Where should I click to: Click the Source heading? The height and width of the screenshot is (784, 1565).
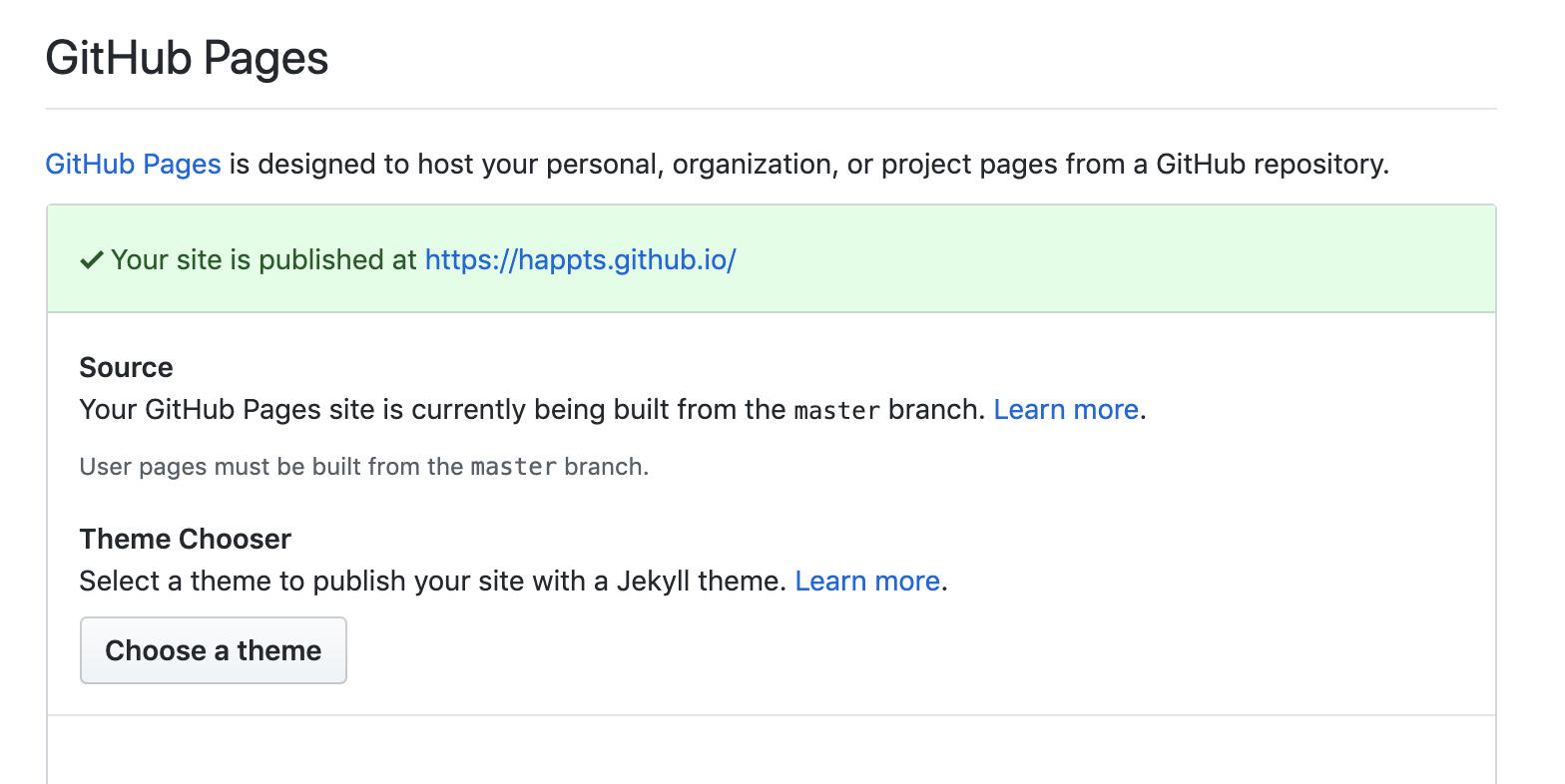point(126,368)
